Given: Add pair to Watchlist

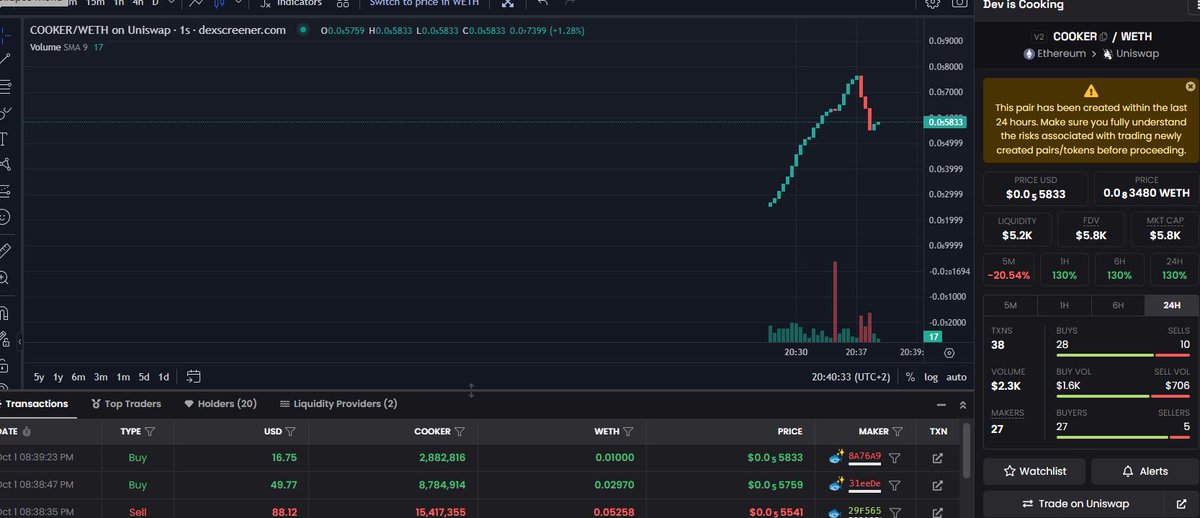Looking at the screenshot, I should pos(1035,471).
